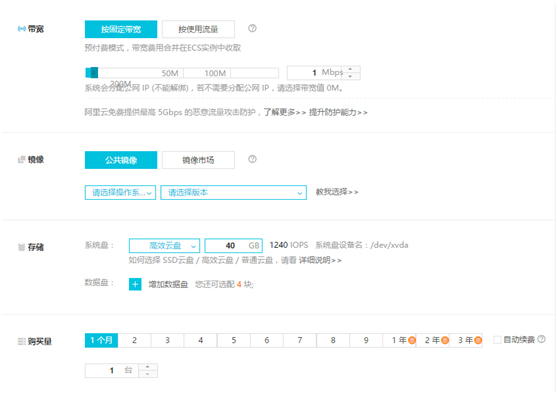The image size is (558, 395).
Task: Select the 按固定带宽 billing option
Action: (121, 29)
